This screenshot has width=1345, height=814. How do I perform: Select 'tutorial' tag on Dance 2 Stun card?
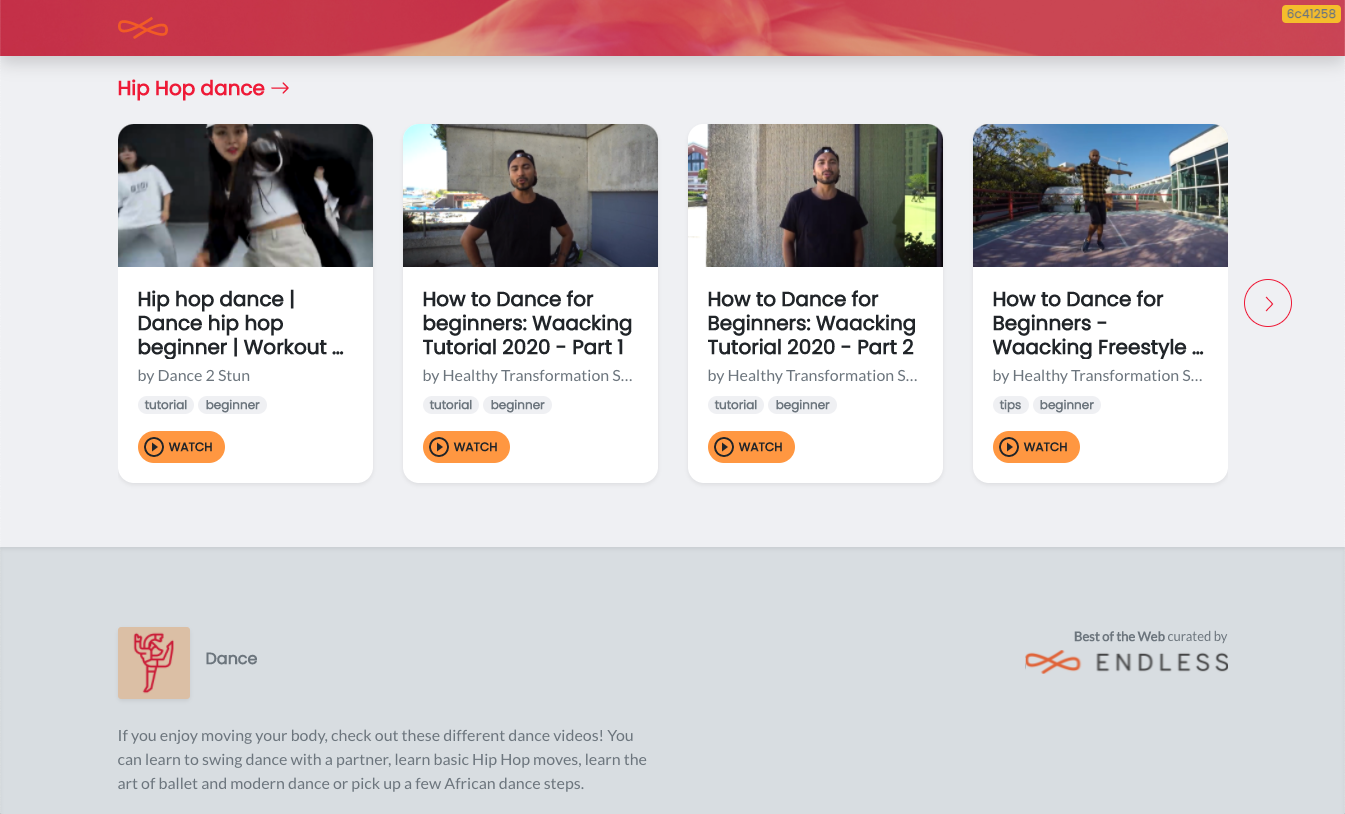coord(166,405)
